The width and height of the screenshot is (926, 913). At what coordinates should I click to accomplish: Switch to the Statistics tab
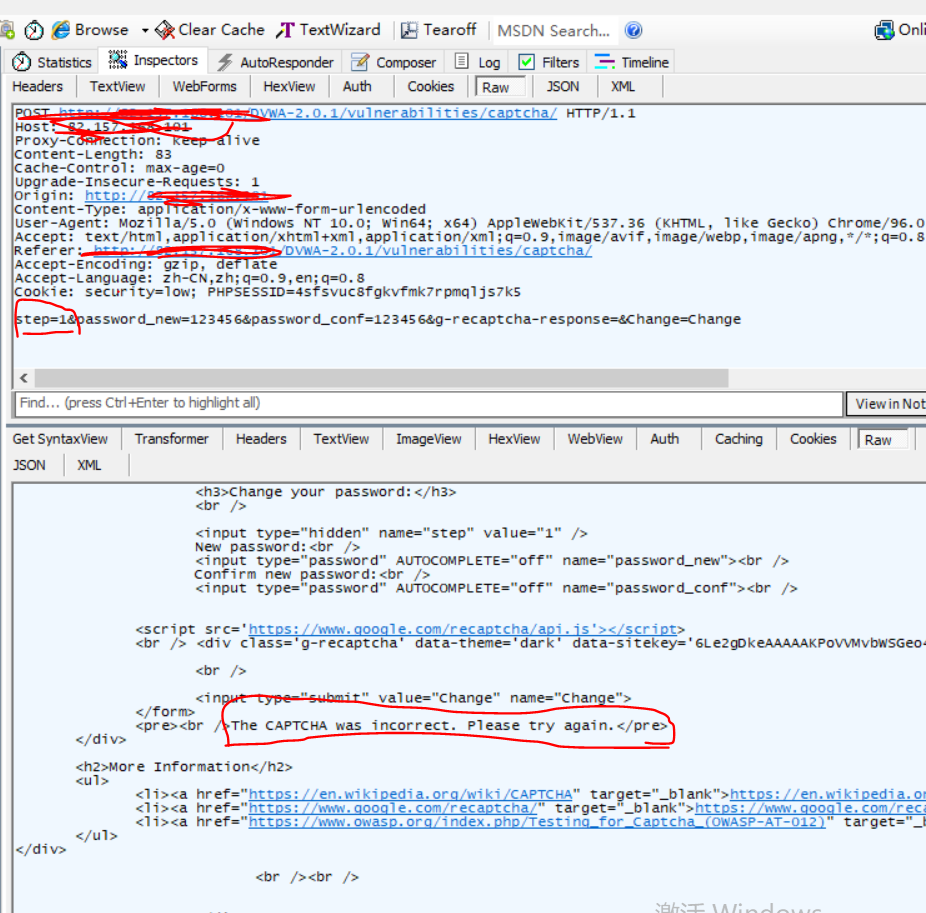(x=52, y=62)
